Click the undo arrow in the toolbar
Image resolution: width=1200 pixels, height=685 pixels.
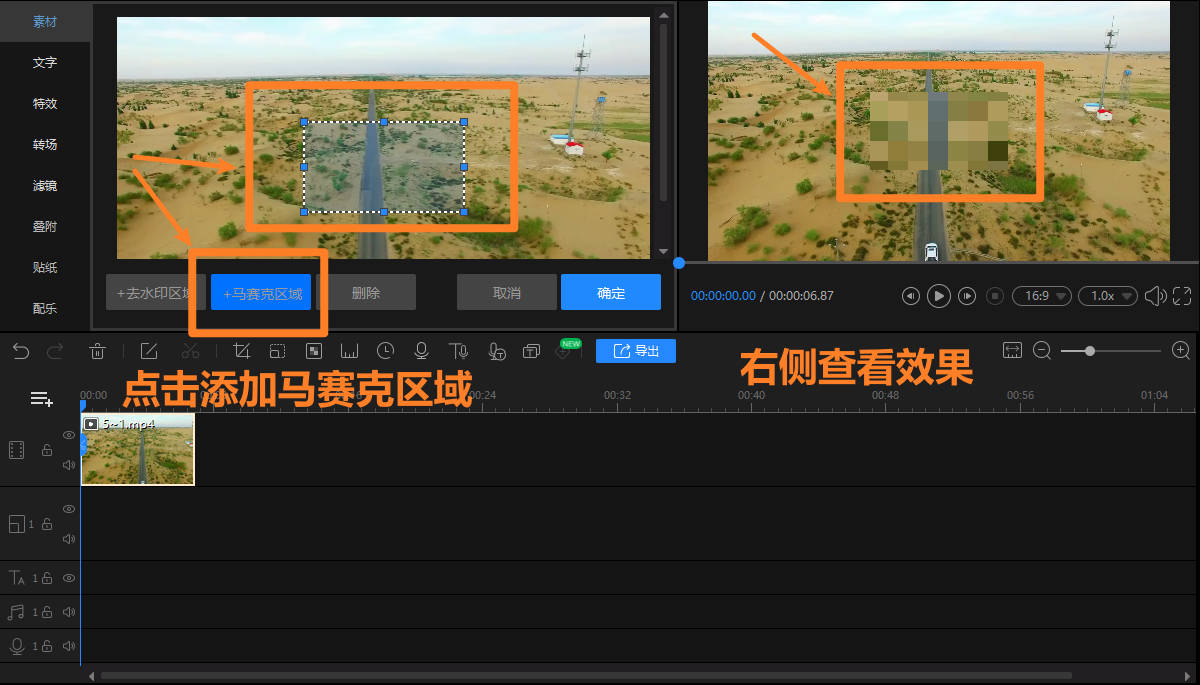[x=21, y=351]
